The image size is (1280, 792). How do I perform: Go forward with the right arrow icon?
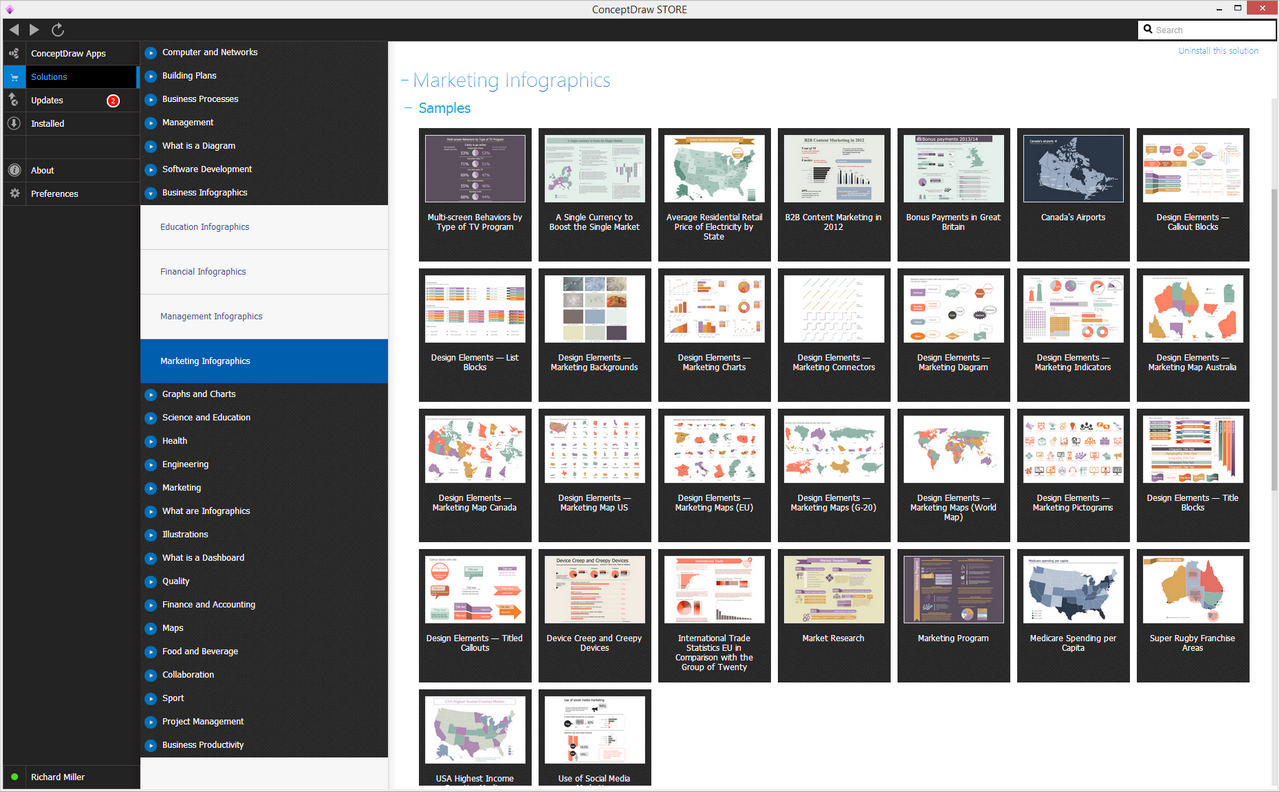(x=35, y=30)
